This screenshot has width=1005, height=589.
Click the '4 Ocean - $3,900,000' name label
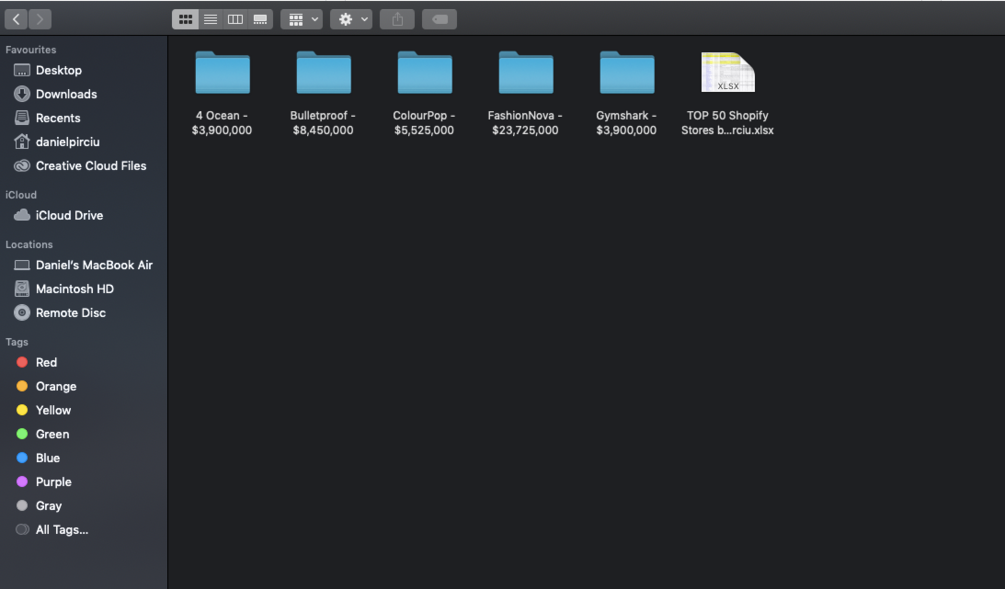(x=222, y=122)
